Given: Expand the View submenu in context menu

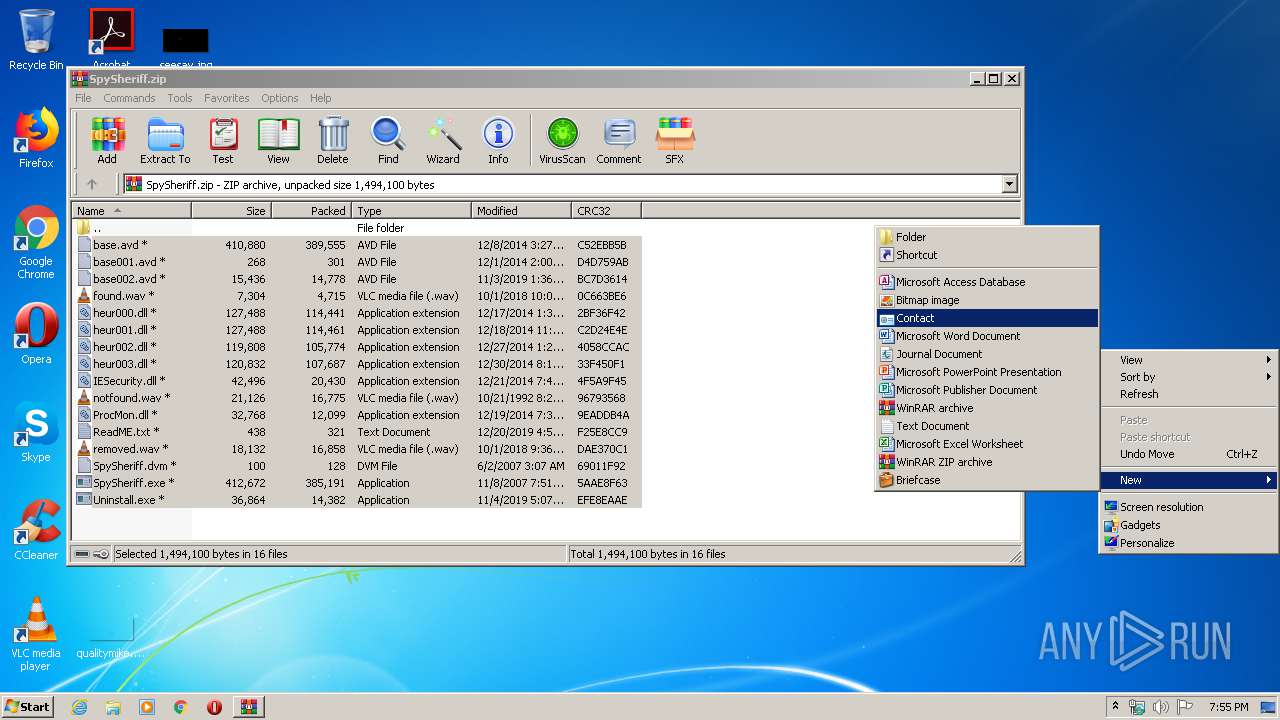Looking at the screenshot, I should click(x=1189, y=360).
